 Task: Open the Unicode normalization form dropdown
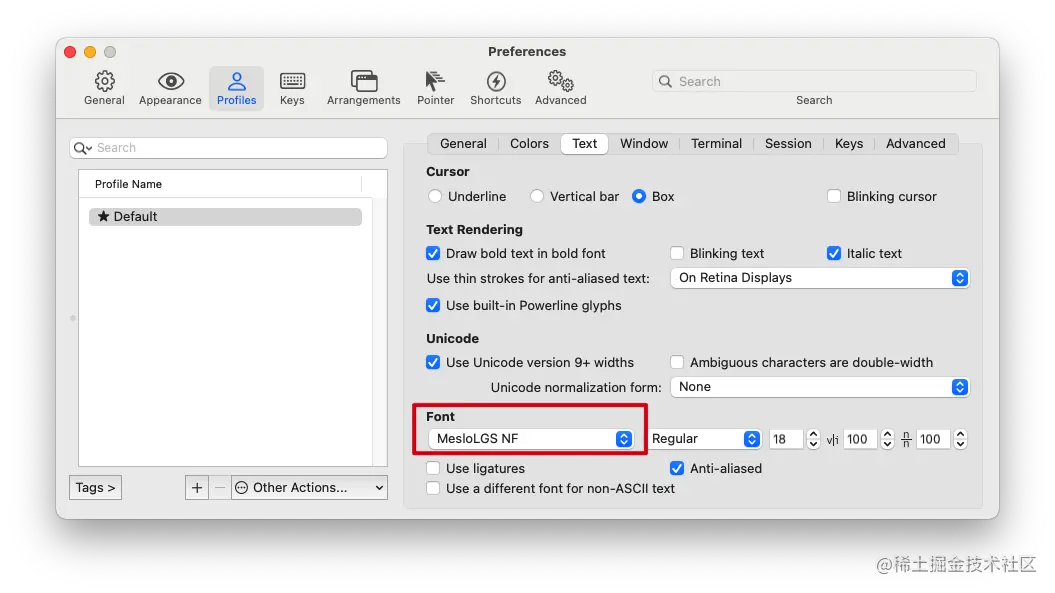(x=818, y=387)
